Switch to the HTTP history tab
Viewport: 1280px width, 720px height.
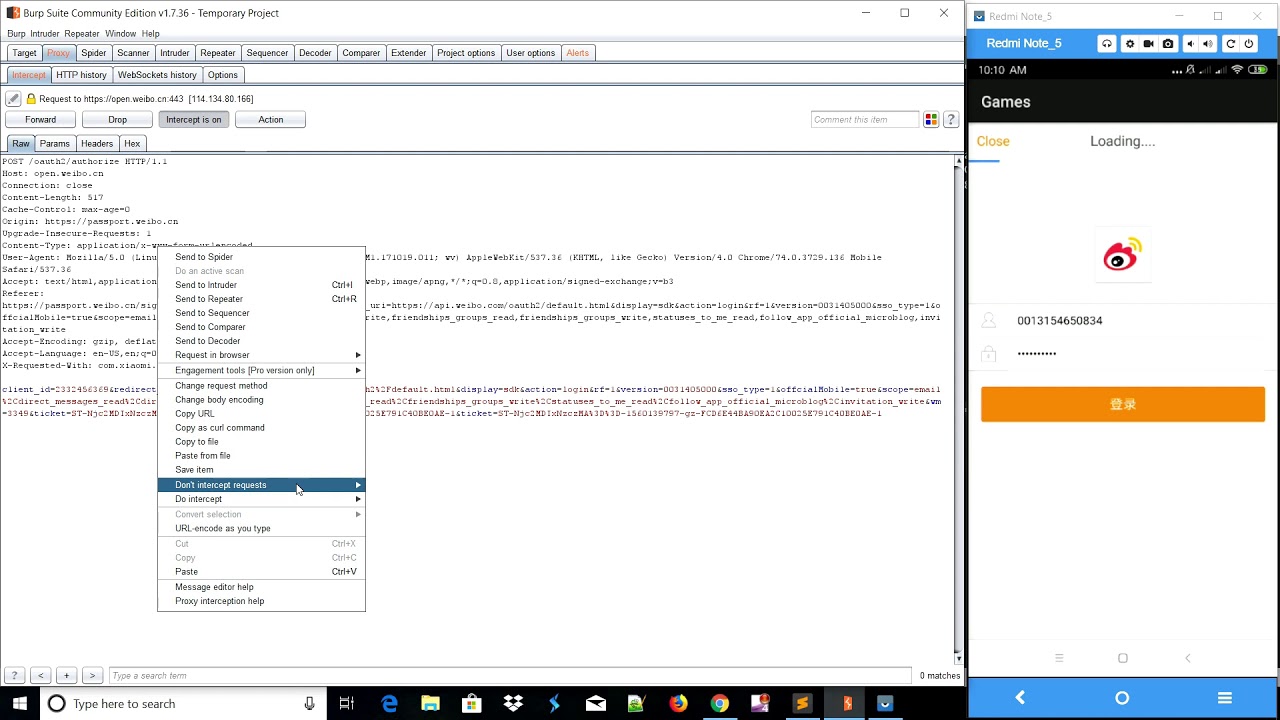pyautogui.click(x=81, y=75)
